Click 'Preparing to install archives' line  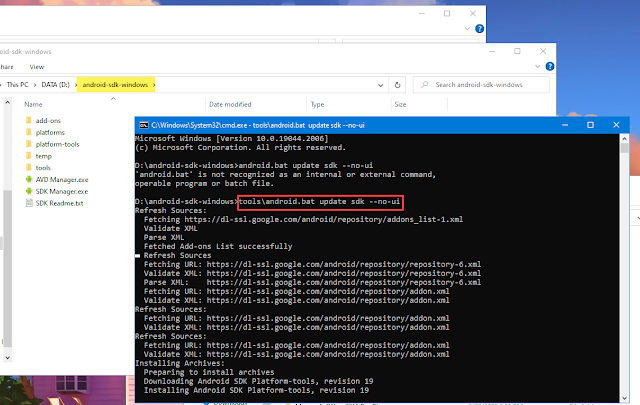point(209,372)
